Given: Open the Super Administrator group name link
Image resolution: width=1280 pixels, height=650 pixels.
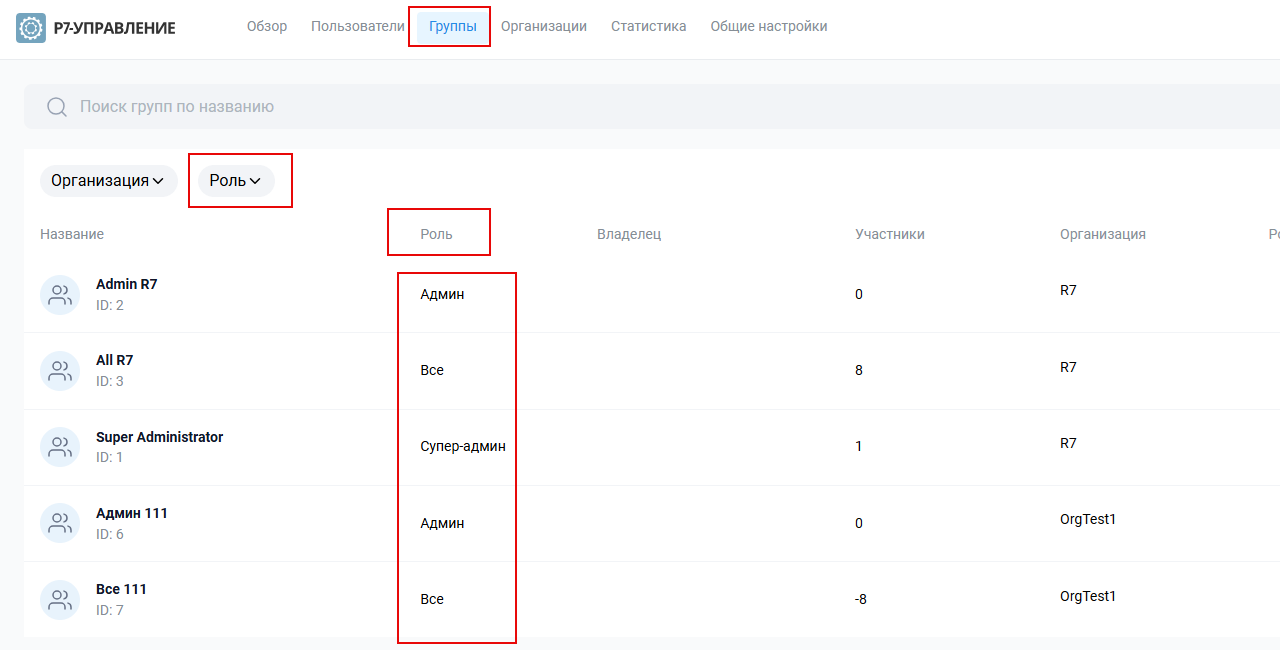Looking at the screenshot, I should [159, 437].
